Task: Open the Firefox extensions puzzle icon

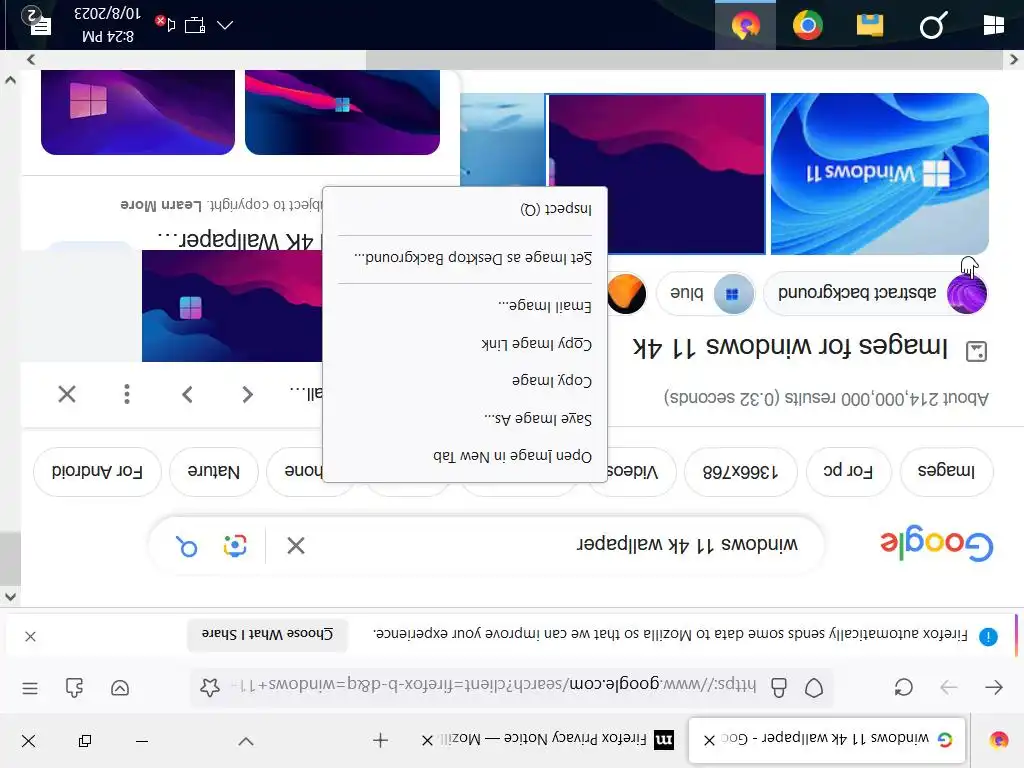Action: tap(74, 688)
